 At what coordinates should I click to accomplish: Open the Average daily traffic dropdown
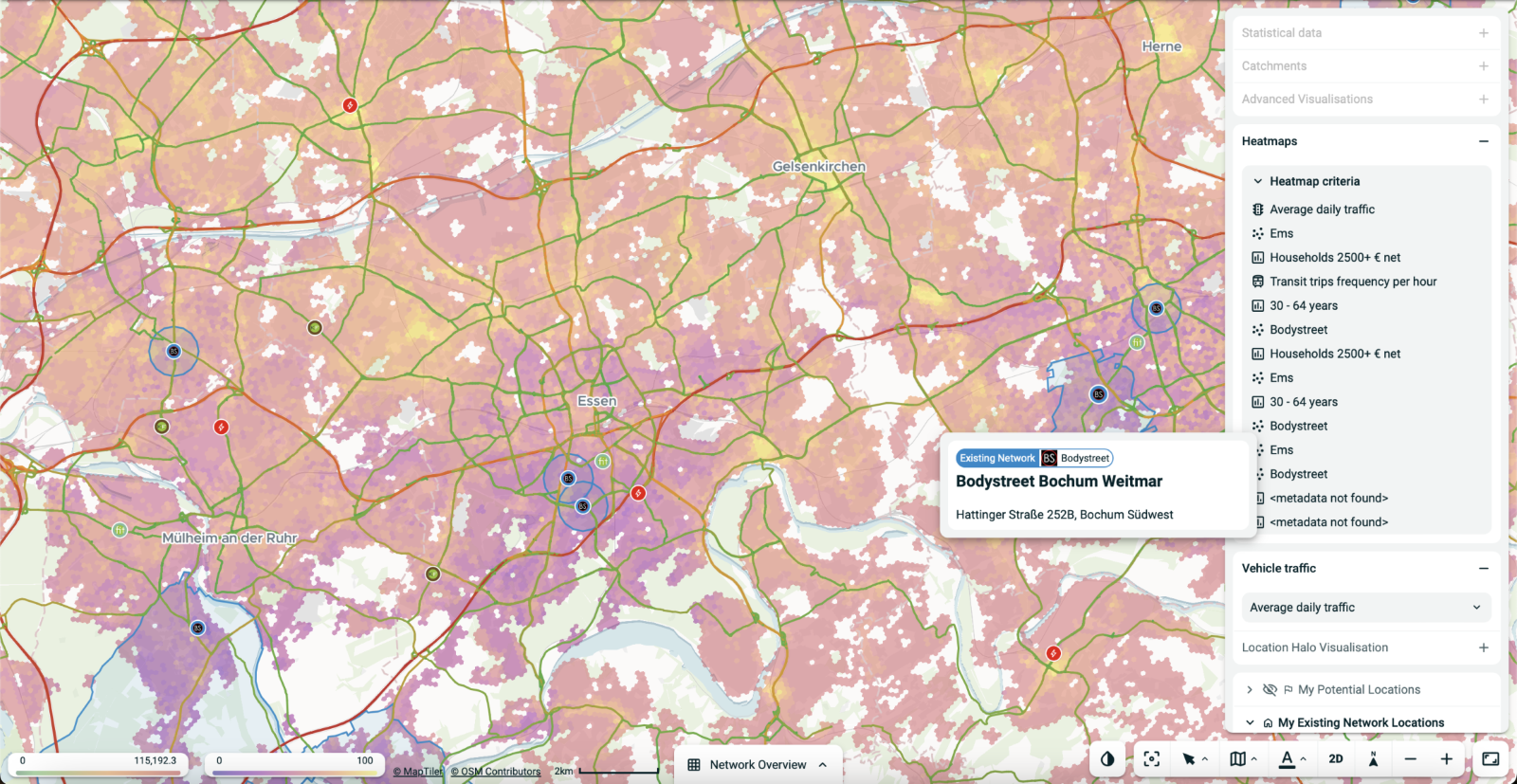(x=1366, y=608)
